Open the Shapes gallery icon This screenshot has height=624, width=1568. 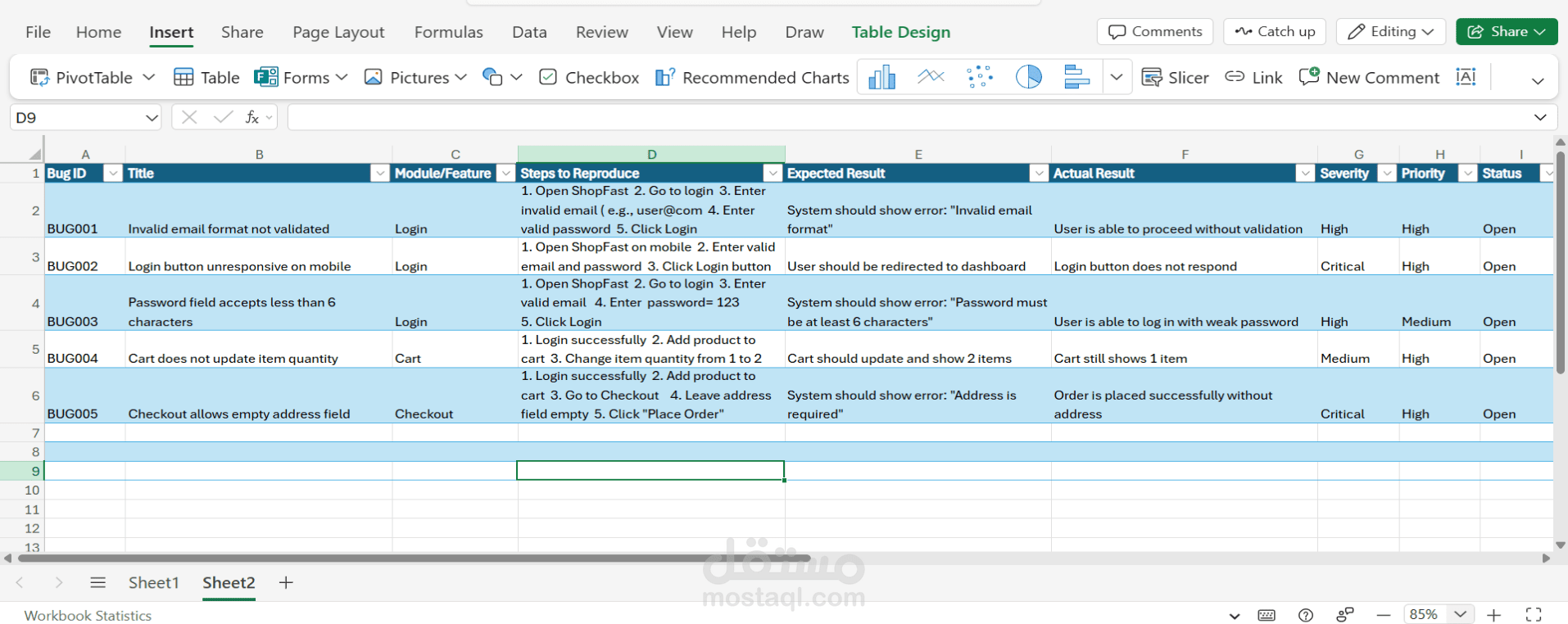[492, 77]
